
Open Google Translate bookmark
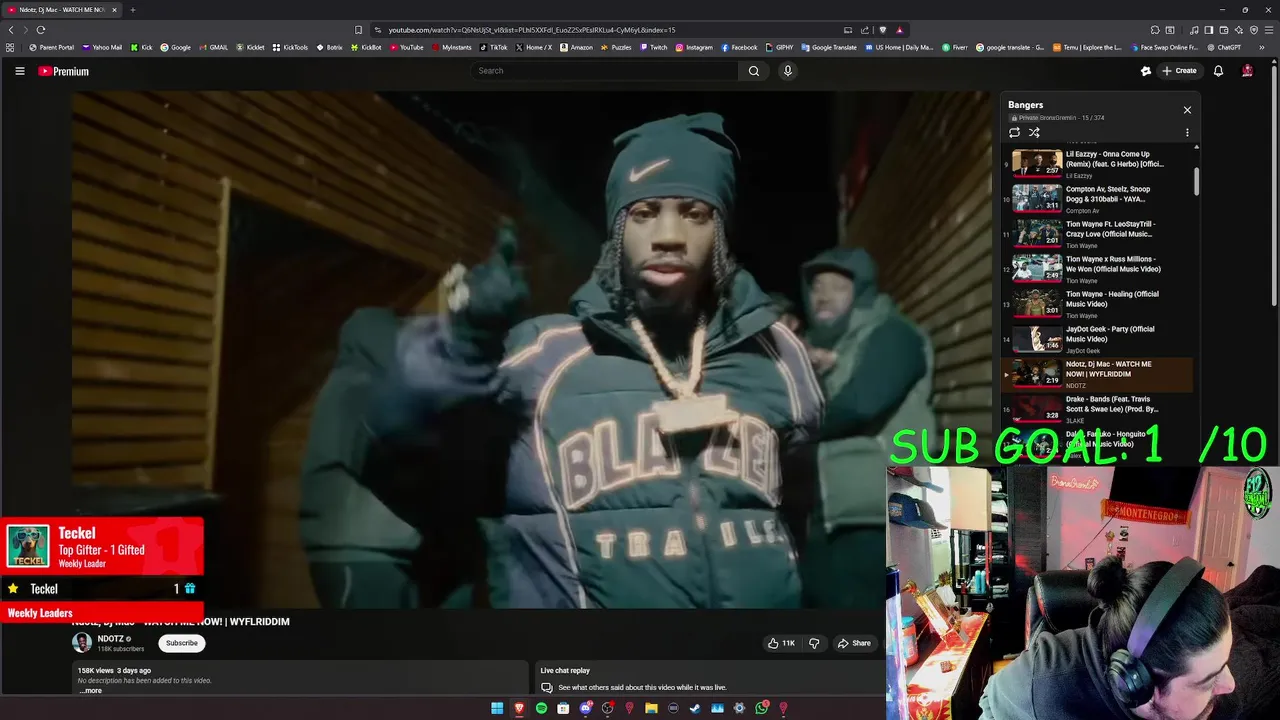click(829, 47)
